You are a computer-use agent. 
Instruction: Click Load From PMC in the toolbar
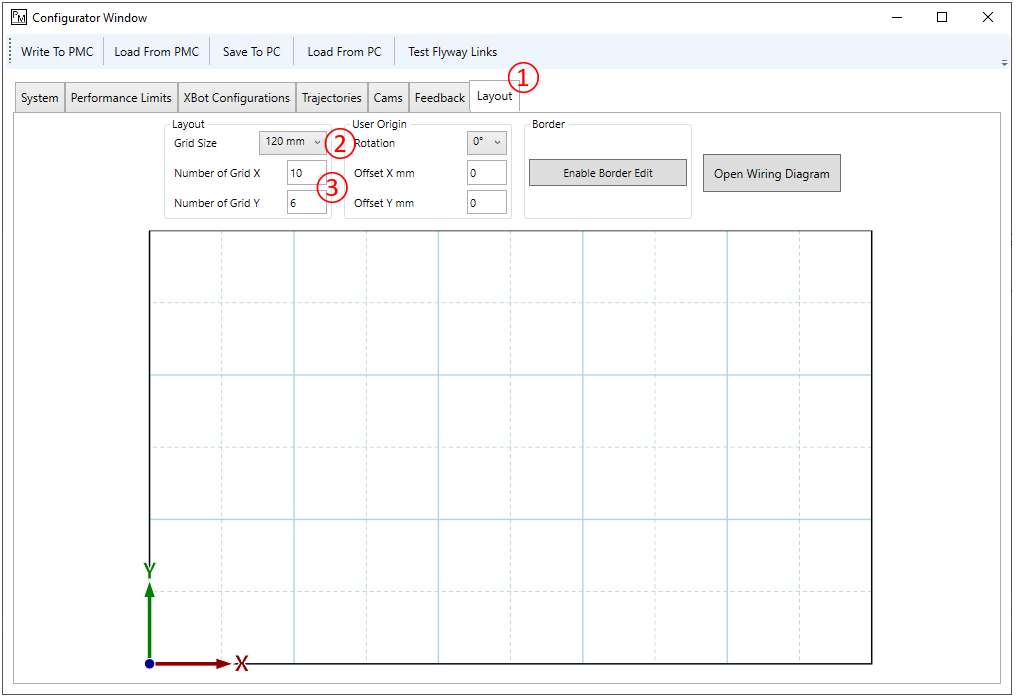pyautogui.click(x=156, y=51)
